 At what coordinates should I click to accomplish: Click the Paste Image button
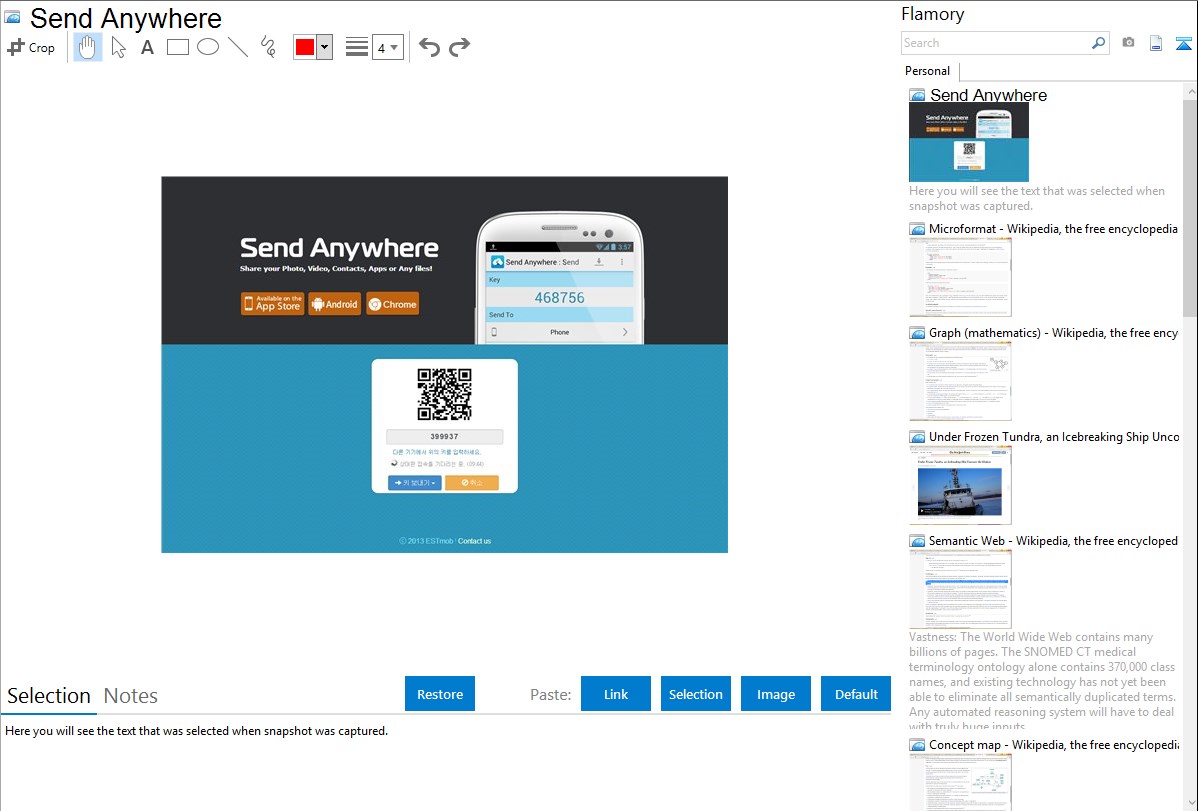(x=776, y=694)
